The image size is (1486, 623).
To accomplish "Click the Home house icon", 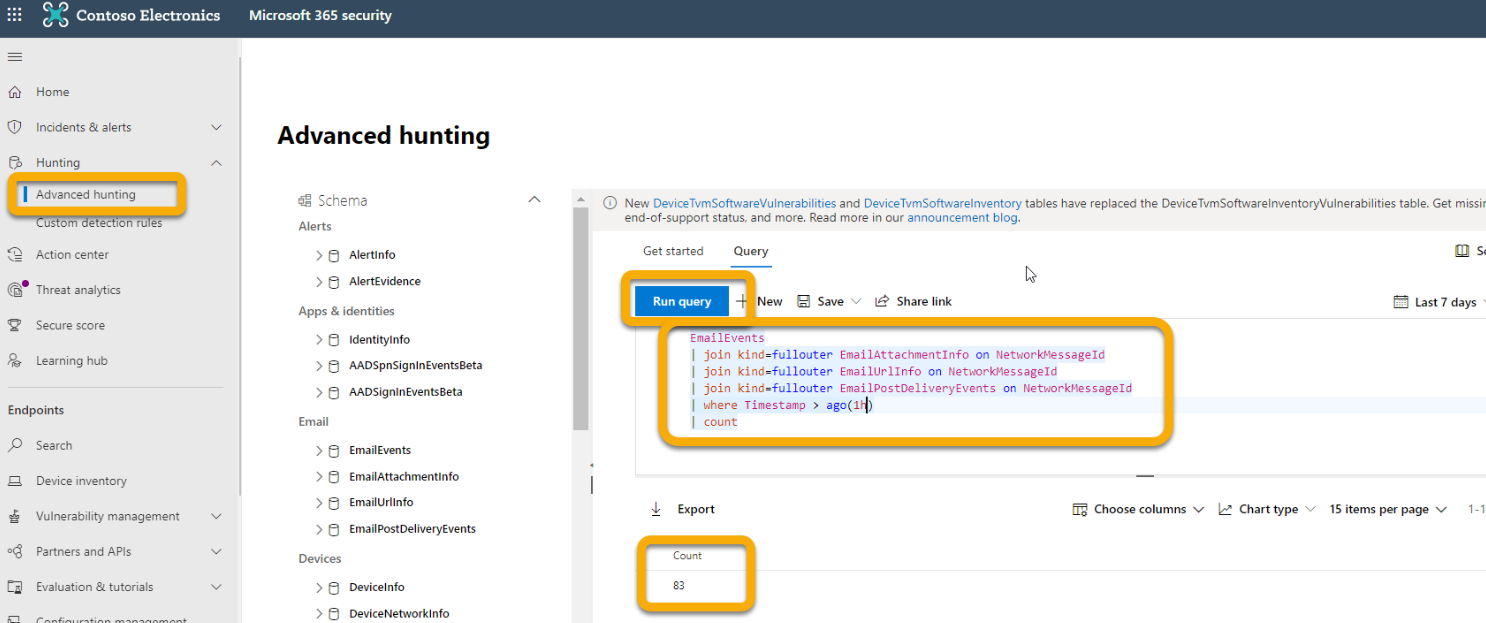I will (x=15, y=92).
